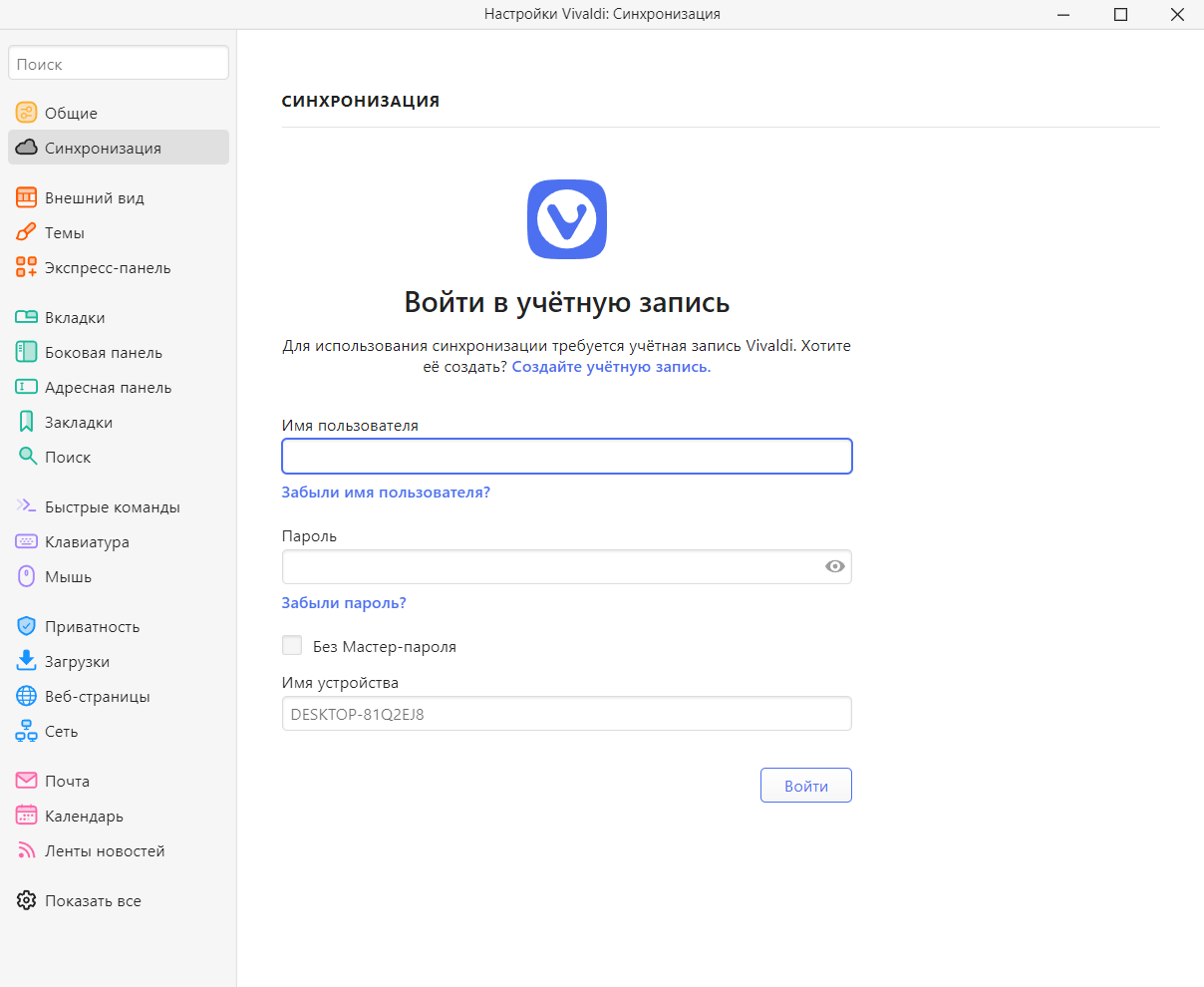Click the Календарь calendar icon

(26, 816)
